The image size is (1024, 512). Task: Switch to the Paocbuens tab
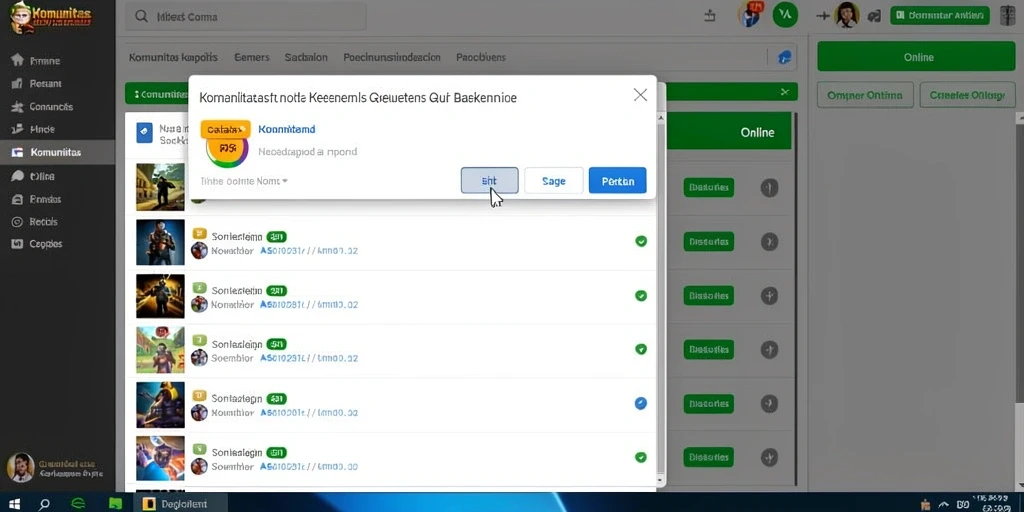pyautogui.click(x=481, y=57)
